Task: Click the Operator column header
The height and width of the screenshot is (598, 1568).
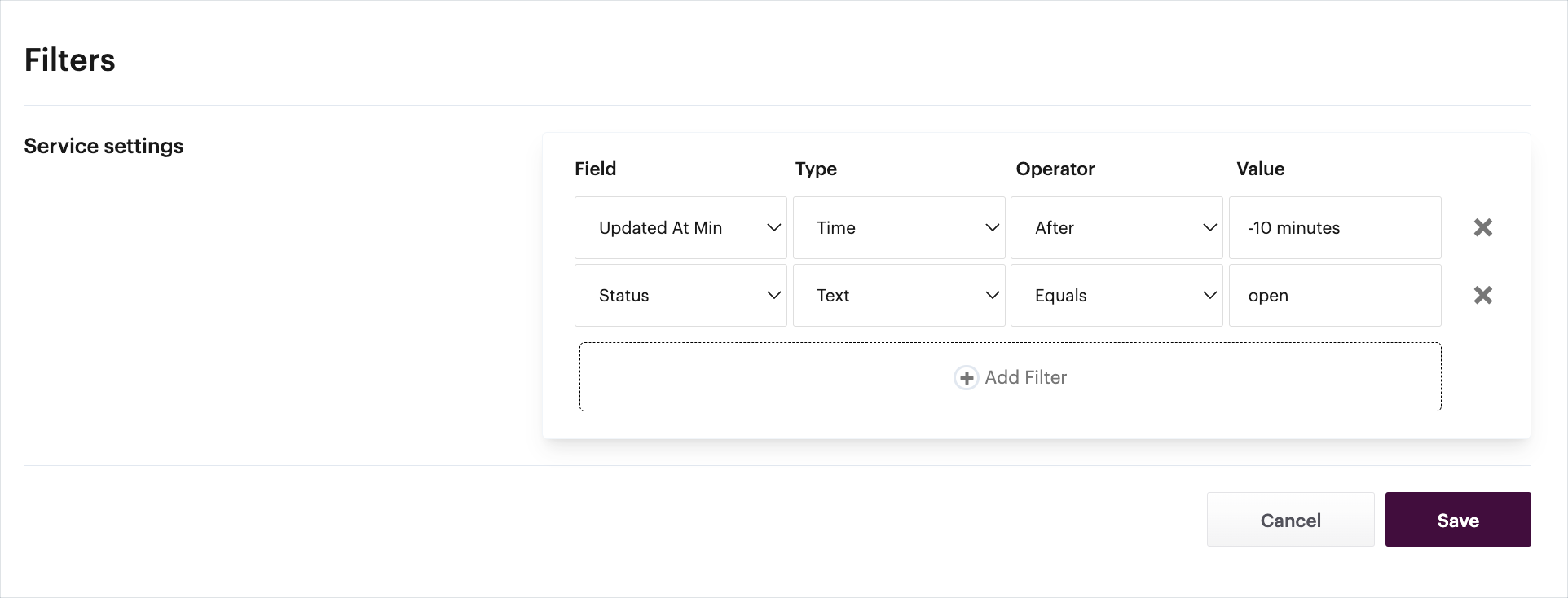Action: [1055, 169]
